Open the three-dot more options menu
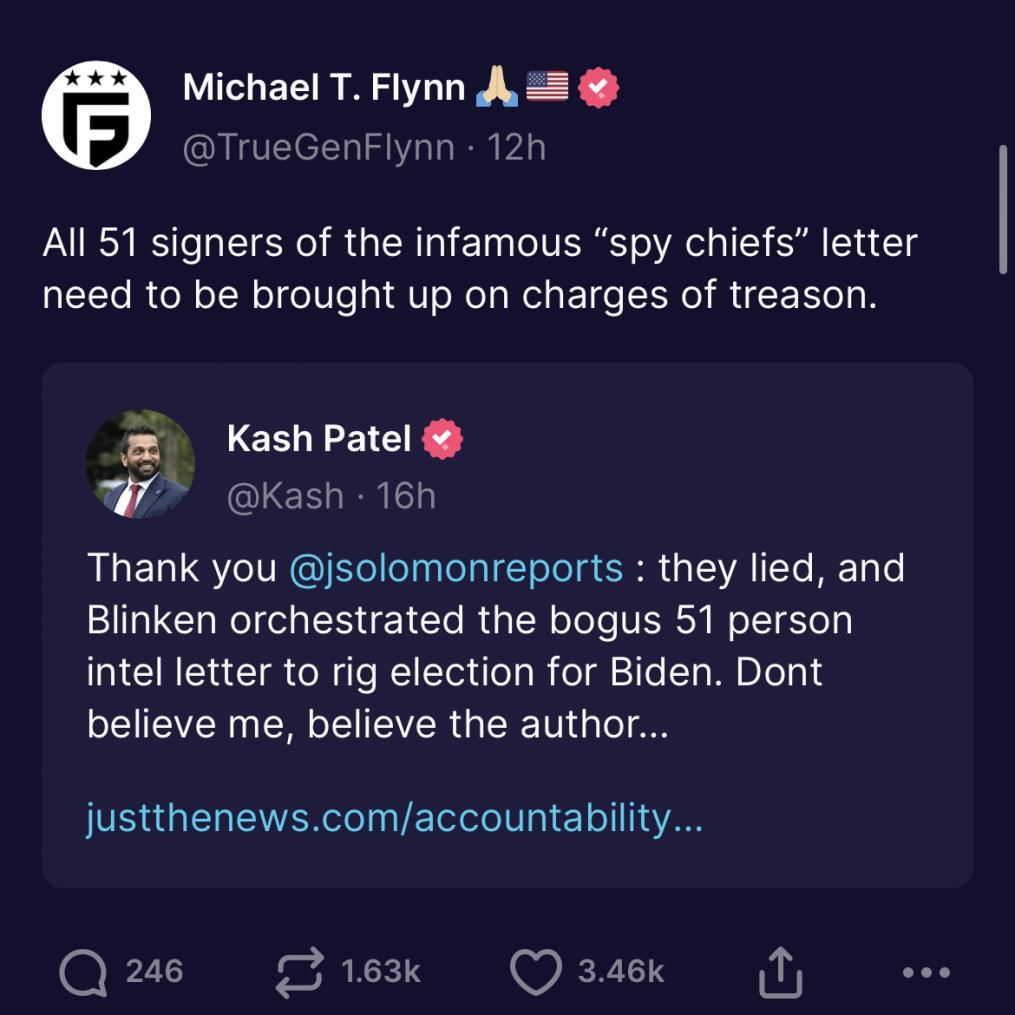Image resolution: width=1015 pixels, height=1015 pixels. [925, 971]
